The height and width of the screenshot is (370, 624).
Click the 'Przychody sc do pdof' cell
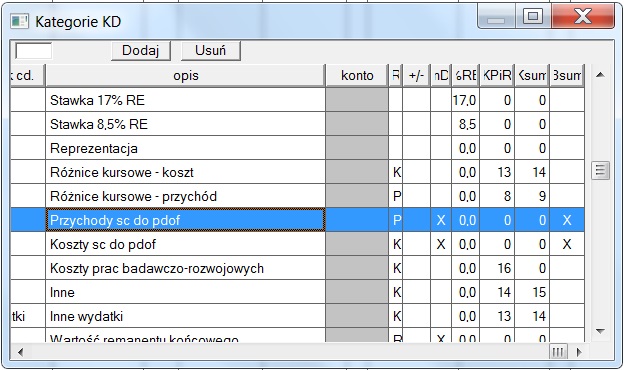click(x=186, y=220)
